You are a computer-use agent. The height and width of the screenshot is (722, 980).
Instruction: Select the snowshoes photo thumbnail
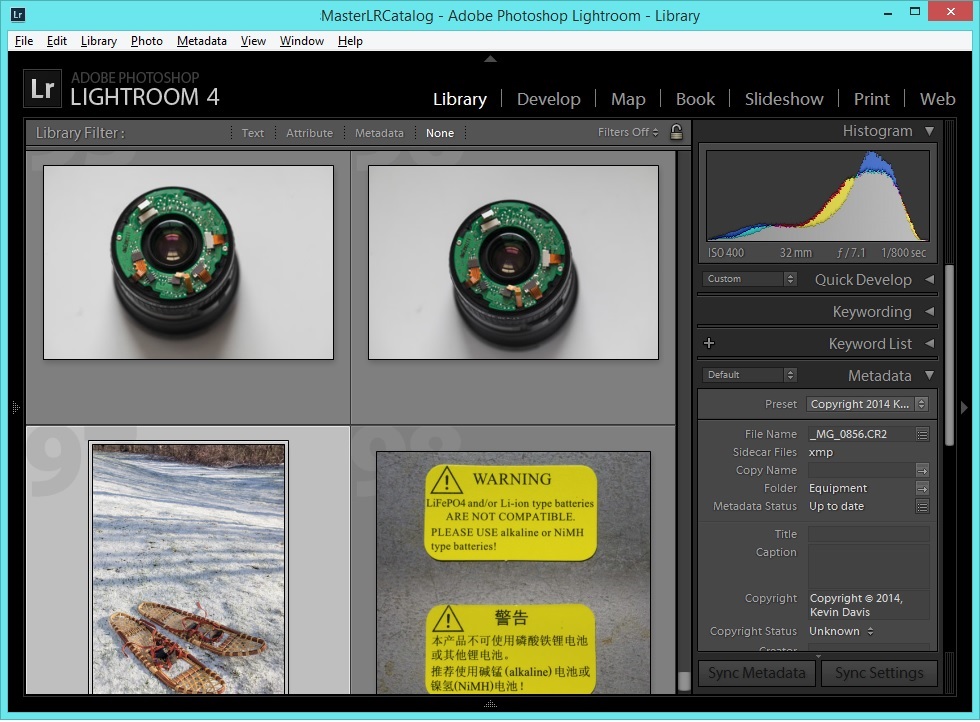[188, 568]
